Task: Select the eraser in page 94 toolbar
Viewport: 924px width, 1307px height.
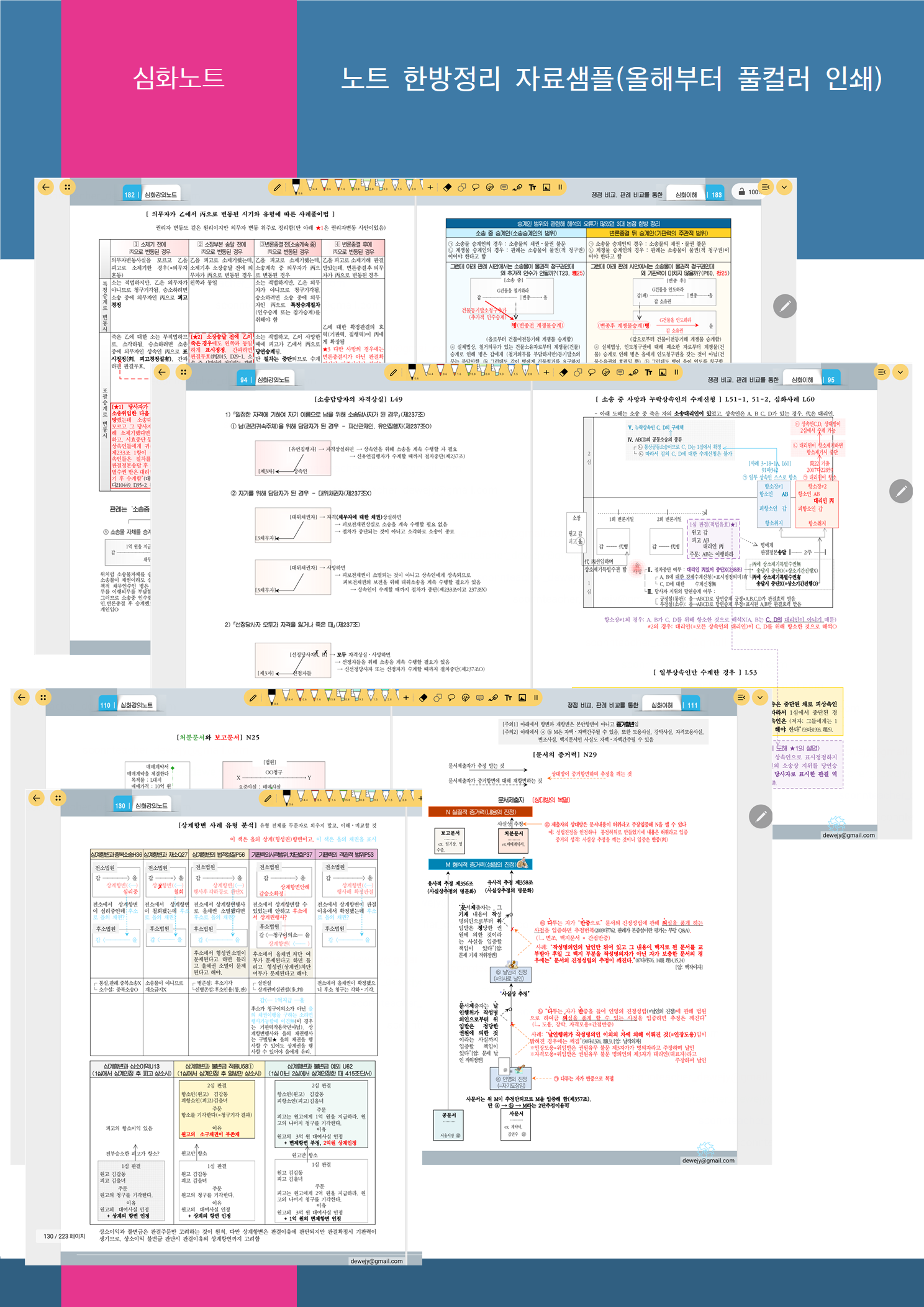Action: click(x=563, y=372)
